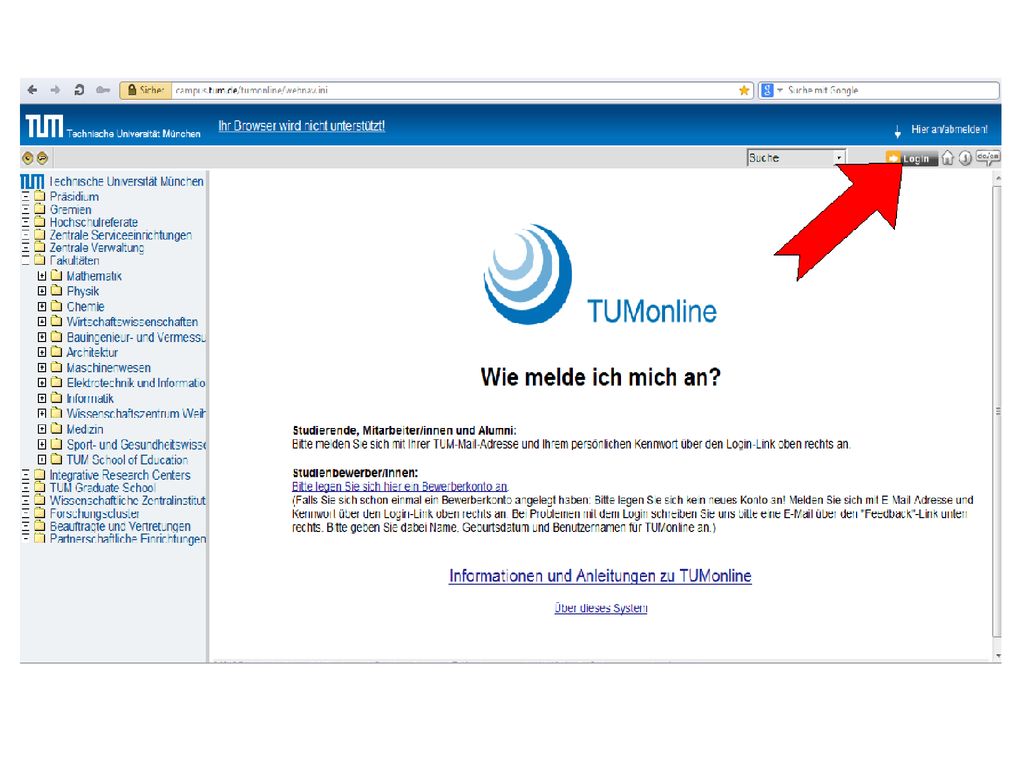Select Beauftragte und Vertretungen entry
The image size is (1024, 768).
tap(120, 526)
